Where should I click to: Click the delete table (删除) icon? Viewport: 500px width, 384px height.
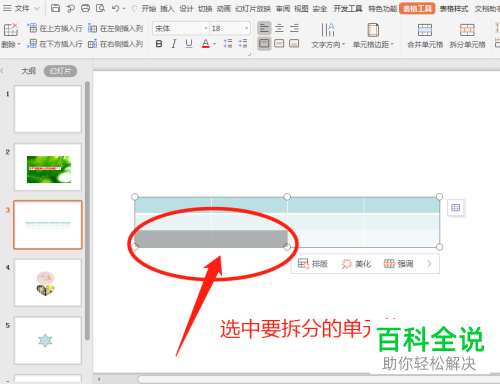tap(10, 30)
